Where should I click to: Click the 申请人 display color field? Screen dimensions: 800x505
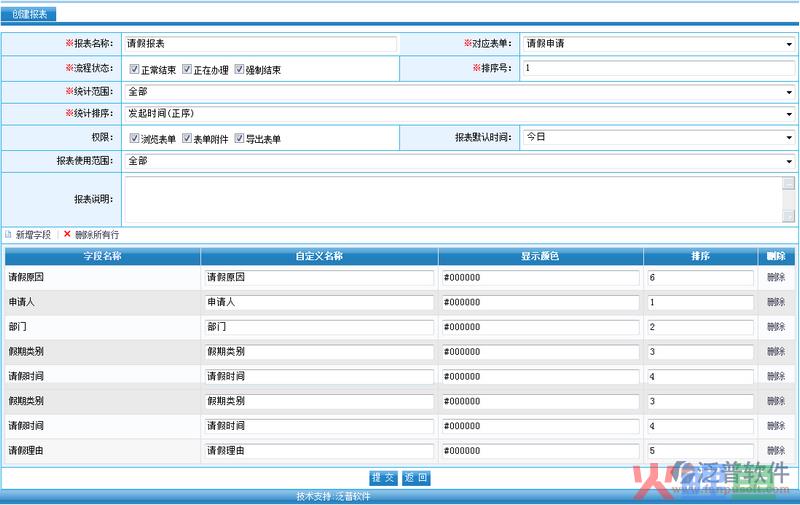pyautogui.click(x=540, y=302)
